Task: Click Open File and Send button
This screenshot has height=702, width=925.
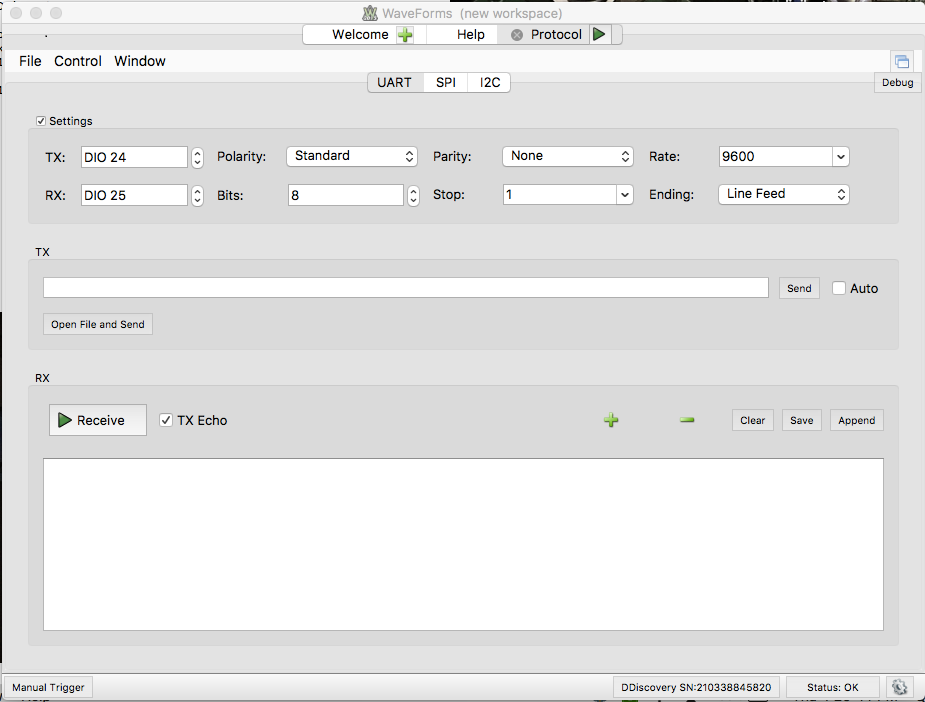Action: click(x=98, y=324)
